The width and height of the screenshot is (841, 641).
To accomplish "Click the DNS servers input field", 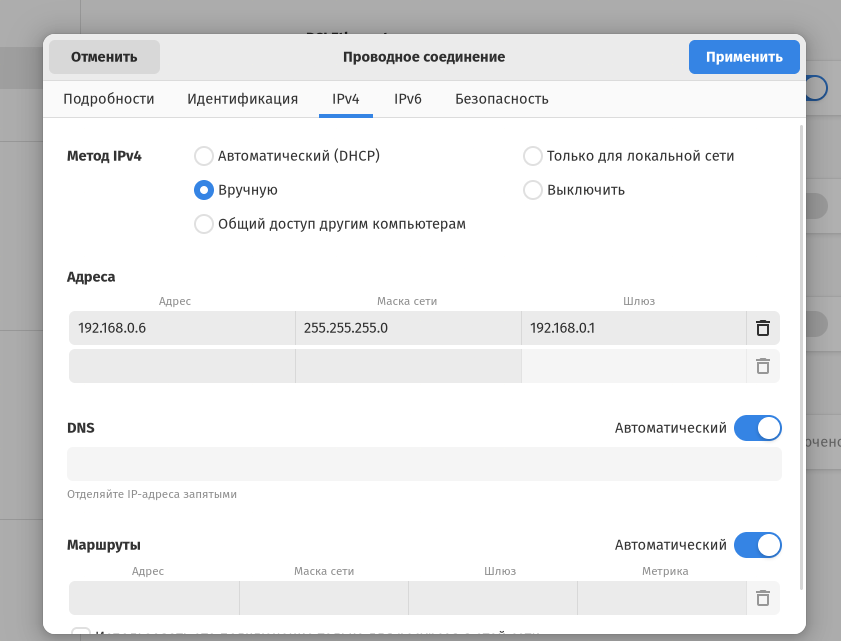I will (424, 464).
